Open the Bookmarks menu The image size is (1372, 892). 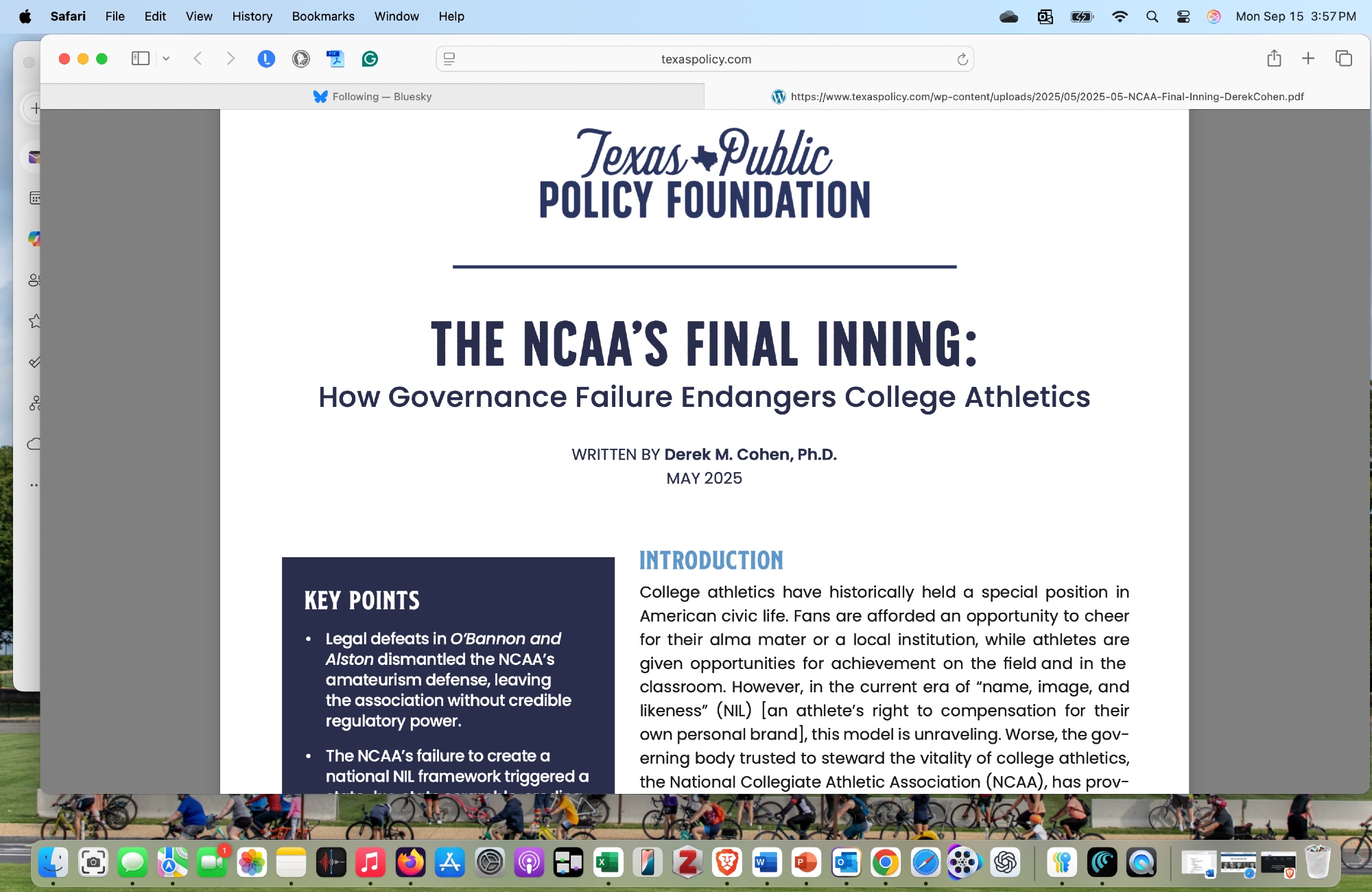[x=322, y=16]
